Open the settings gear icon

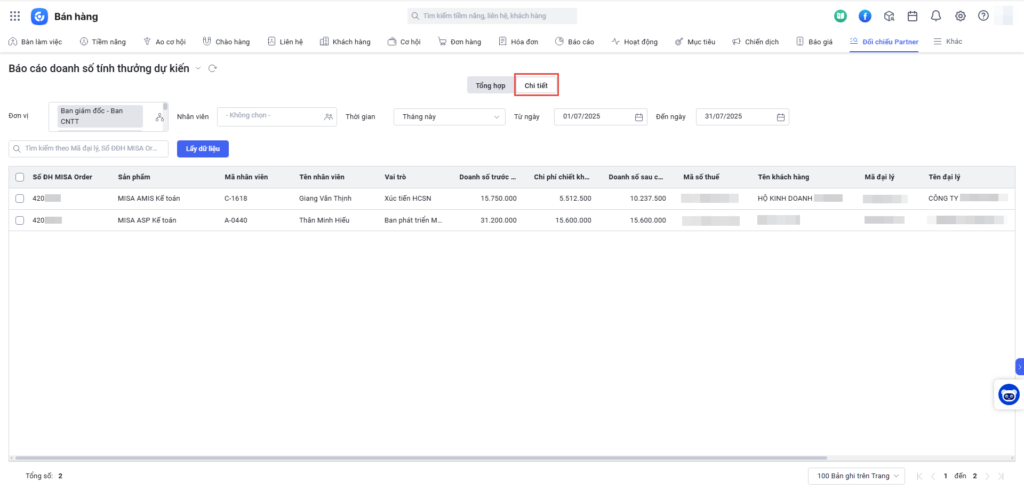click(960, 16)
